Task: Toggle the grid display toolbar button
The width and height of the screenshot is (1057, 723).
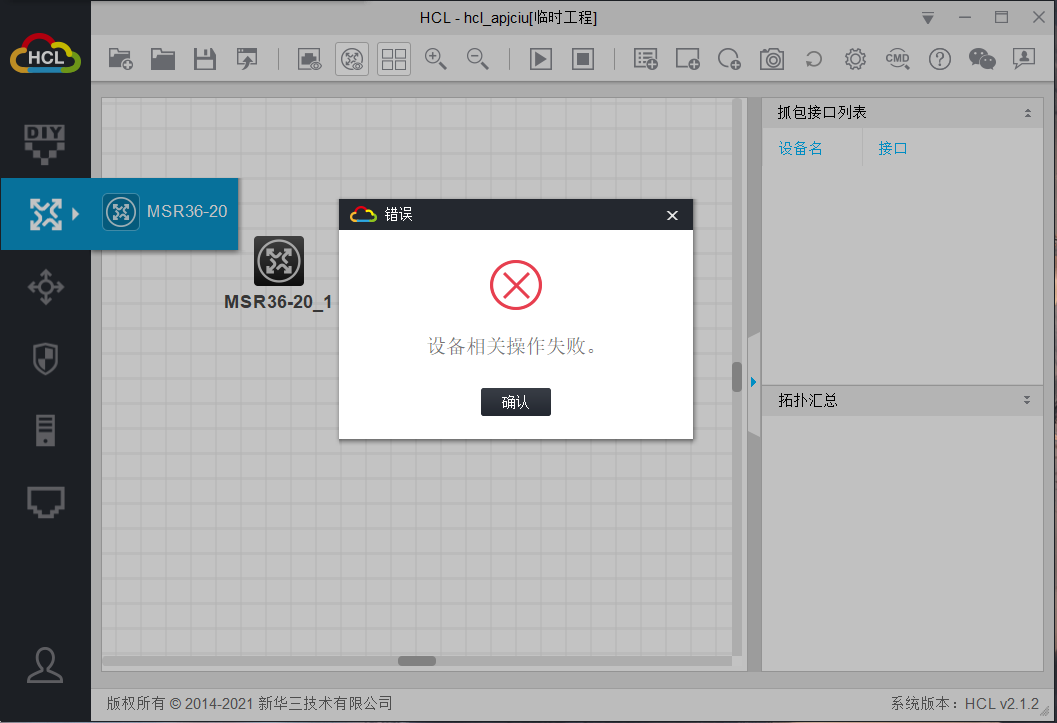Action: 393,59
